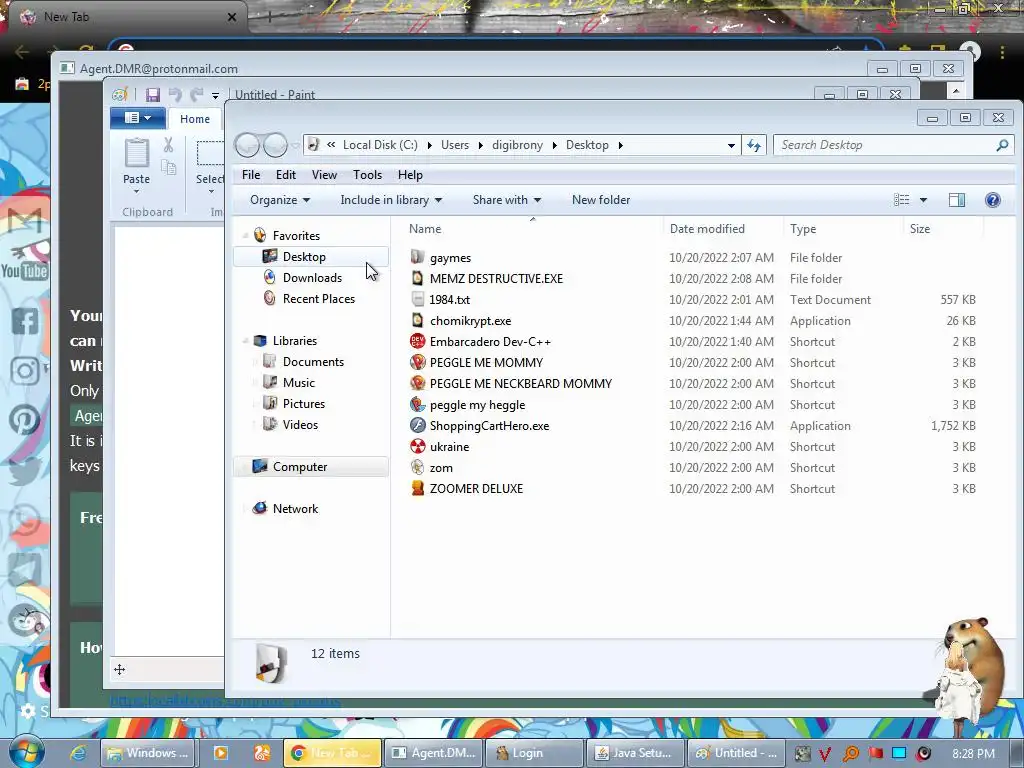
Task: Select the ukraine shortcut icon
Action: [417, 446]
